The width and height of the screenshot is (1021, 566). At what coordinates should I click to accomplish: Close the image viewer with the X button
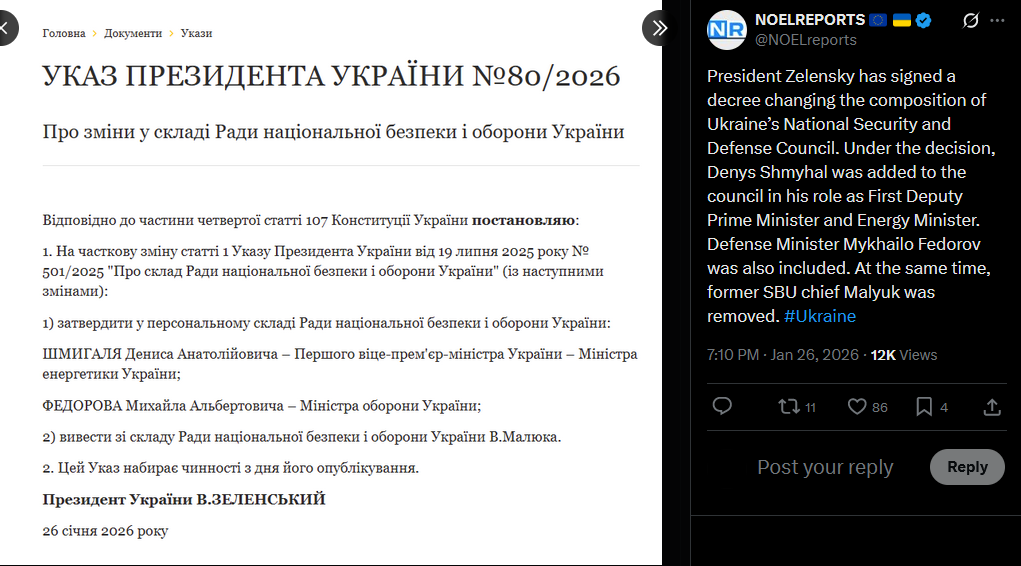coord(5,28)
